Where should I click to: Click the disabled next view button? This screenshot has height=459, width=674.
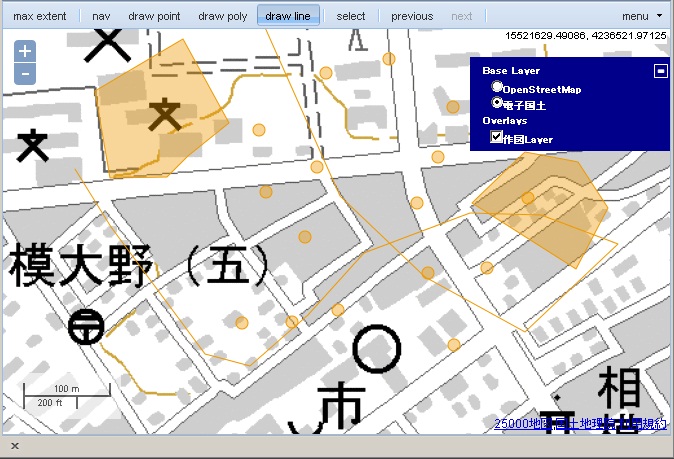tap(462, 16)
